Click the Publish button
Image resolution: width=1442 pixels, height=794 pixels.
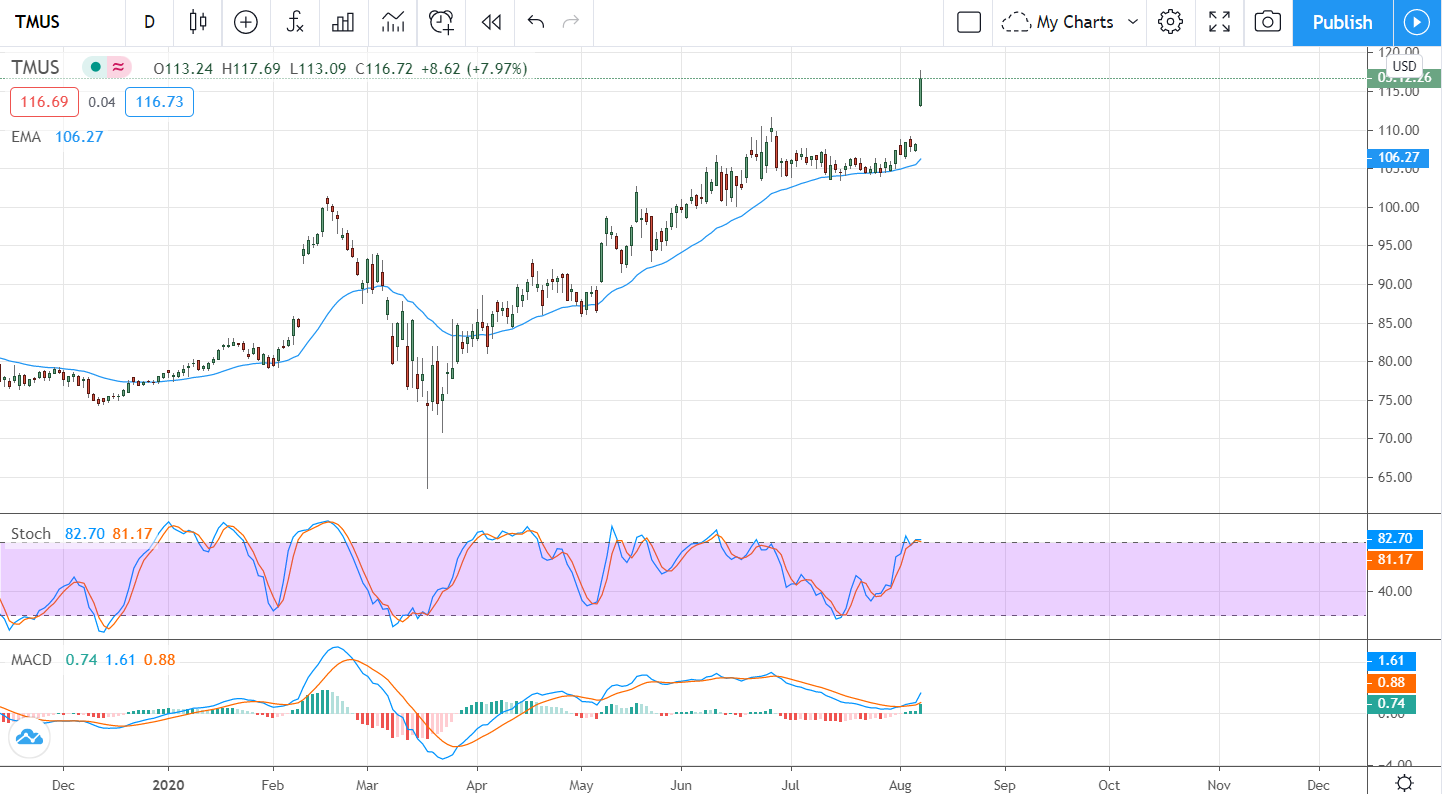coord(1341,22)
